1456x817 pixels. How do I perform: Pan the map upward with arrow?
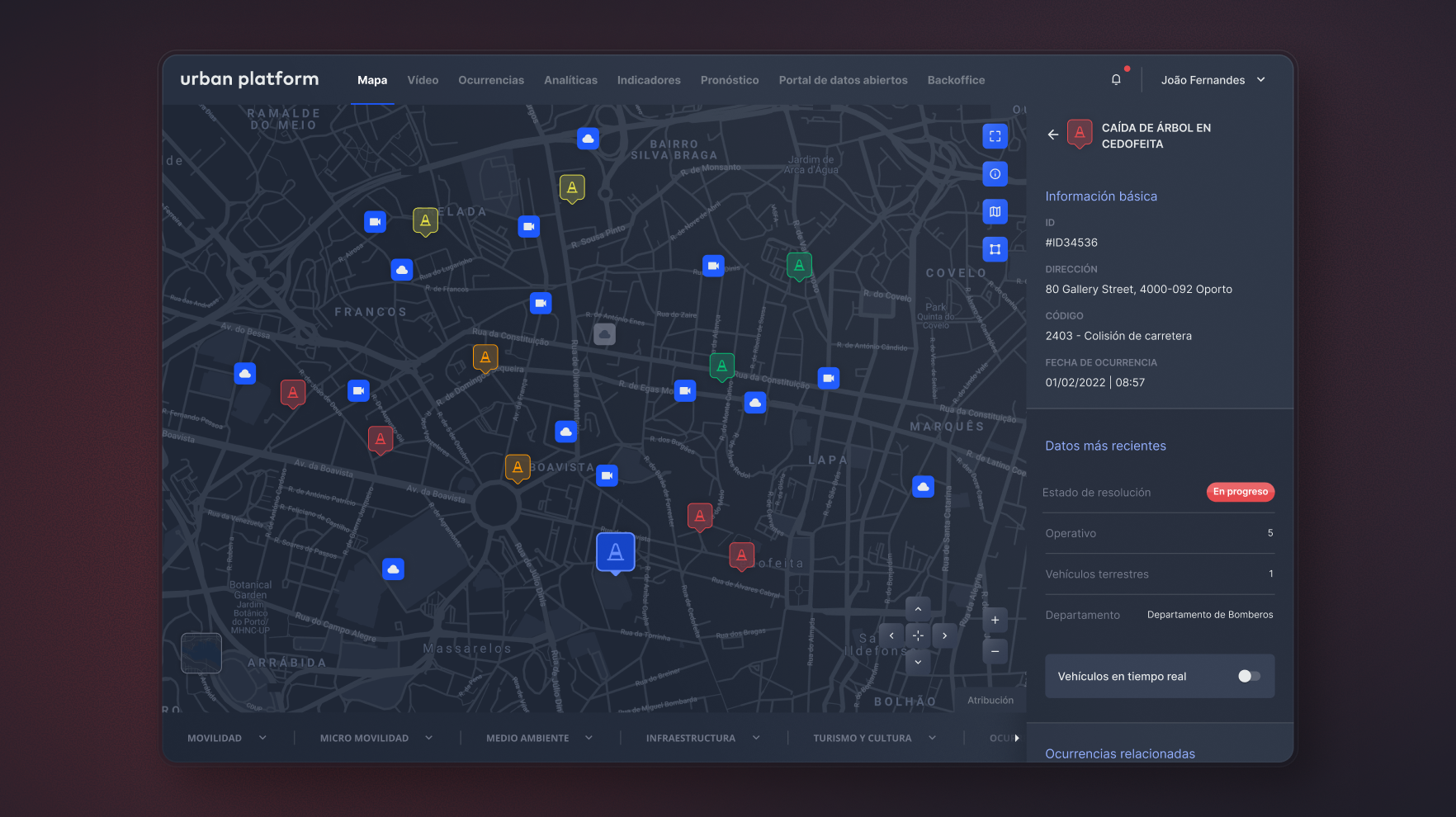pyautogui.click(x=918, y=609)
